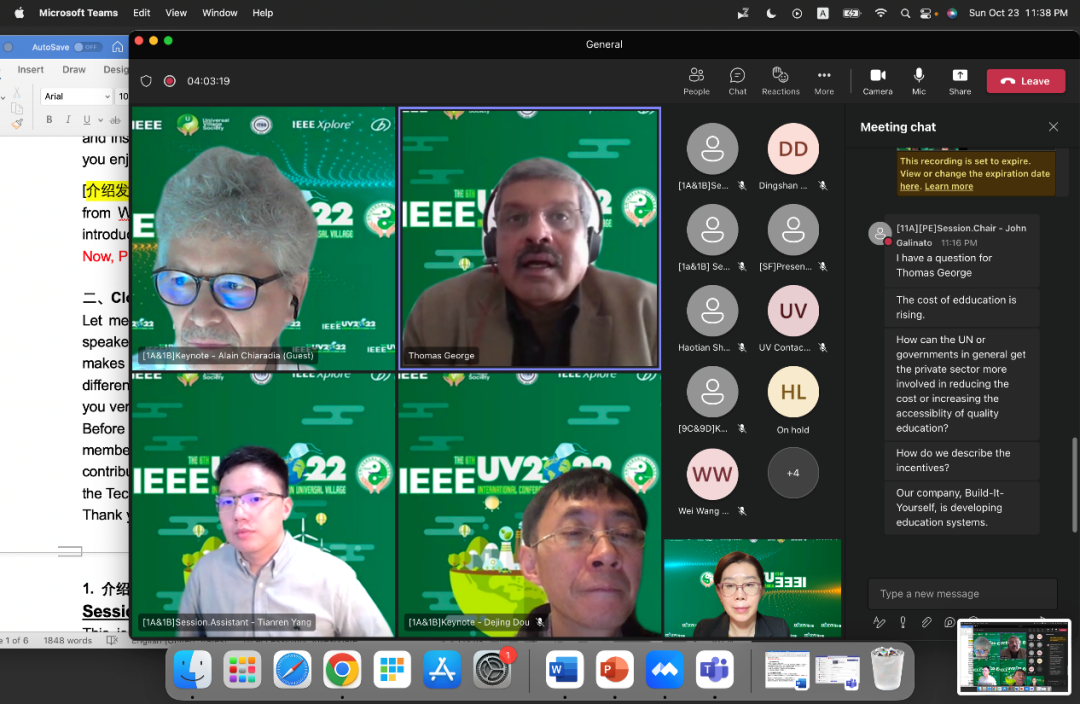Select the UV Contact avatar
Viewport: 1080px width, 704px height.
pos(793,311)
